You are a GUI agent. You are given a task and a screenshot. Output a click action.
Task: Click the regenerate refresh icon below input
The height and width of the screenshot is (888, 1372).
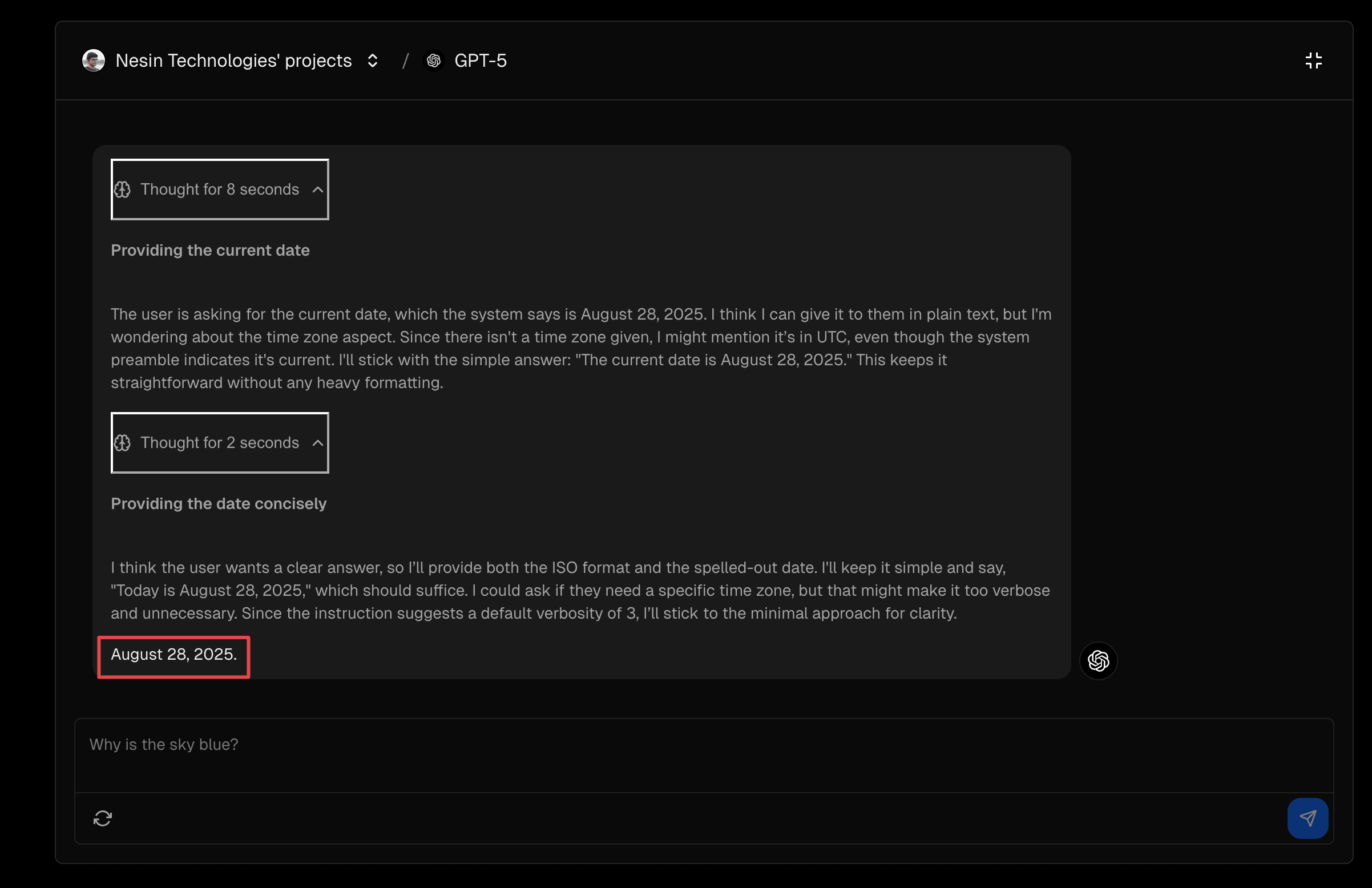tap(103, 818)
